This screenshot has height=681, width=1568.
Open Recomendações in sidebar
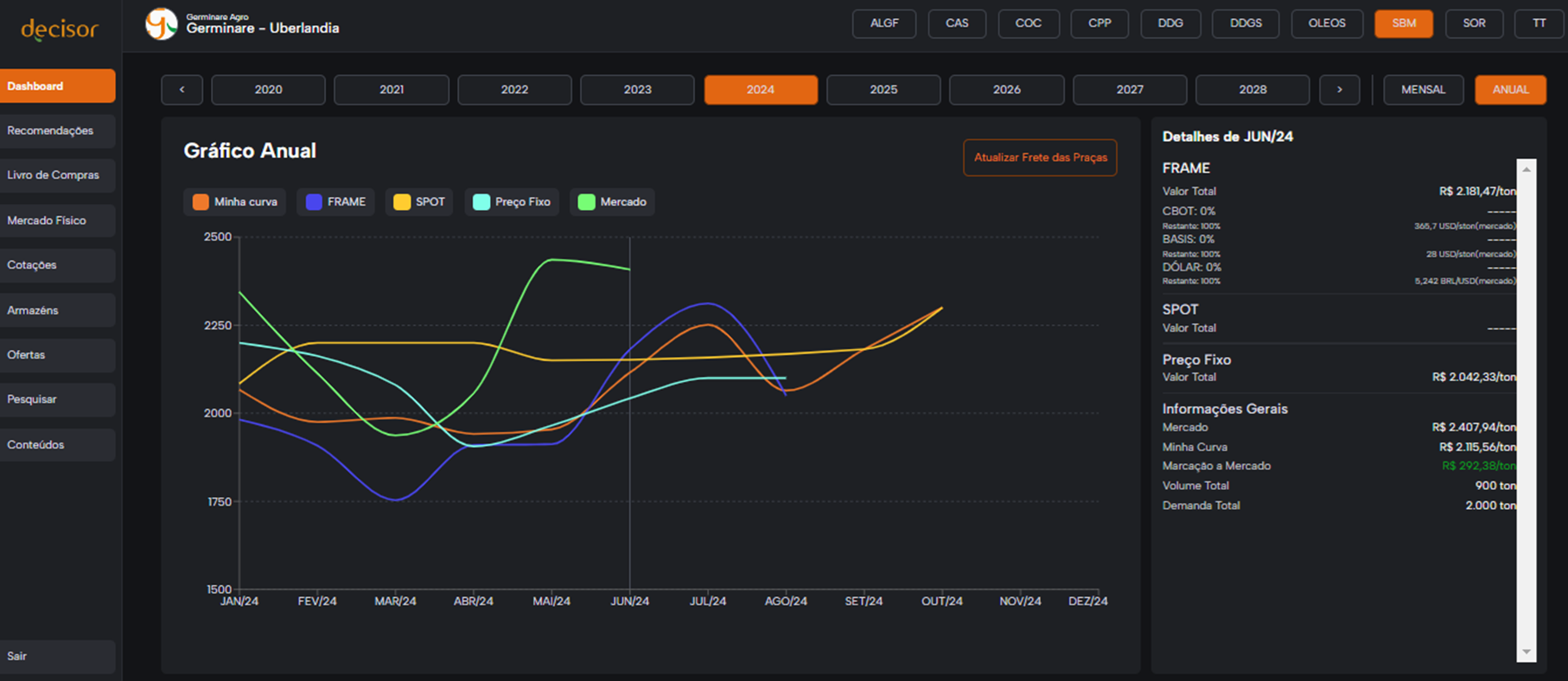[x=57, y=131]
